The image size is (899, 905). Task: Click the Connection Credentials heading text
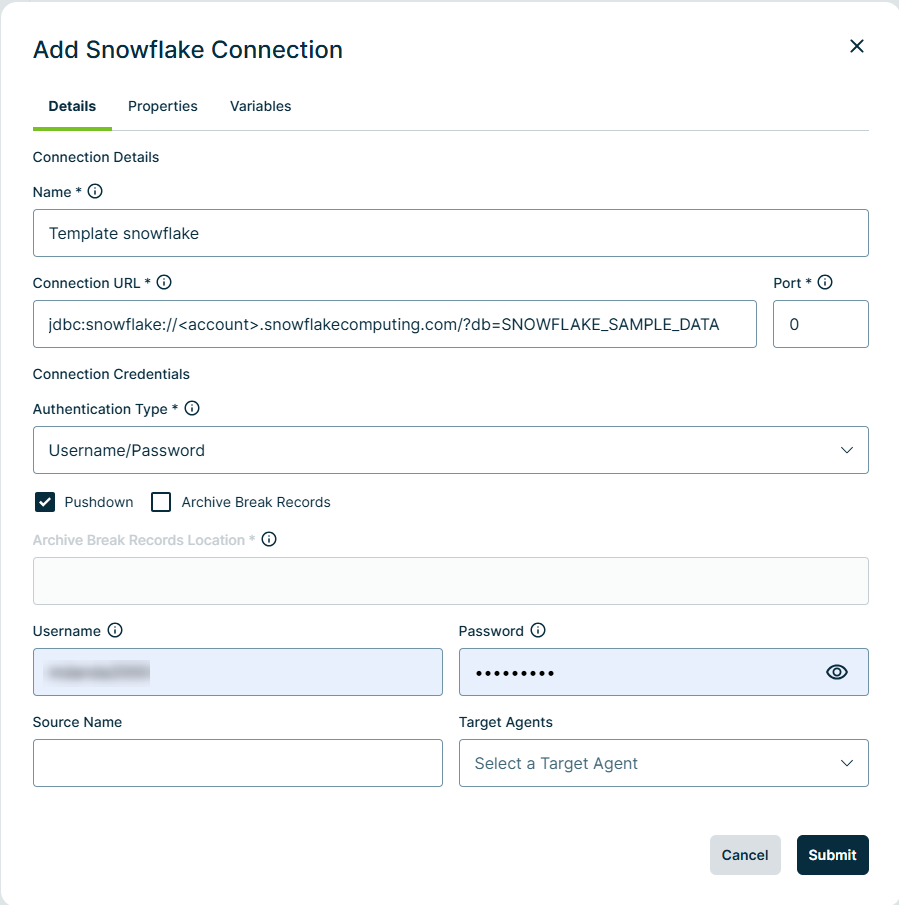pos(111,374)
